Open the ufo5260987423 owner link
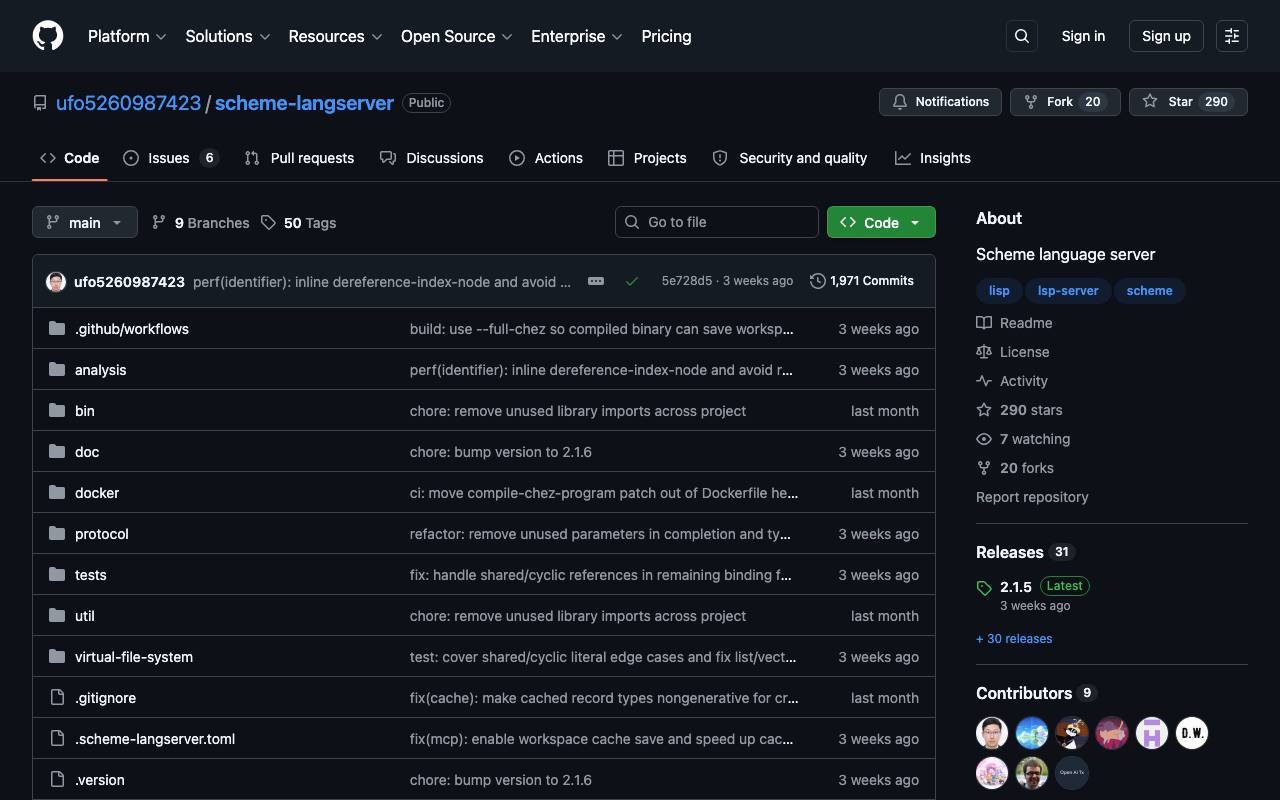 128,103
